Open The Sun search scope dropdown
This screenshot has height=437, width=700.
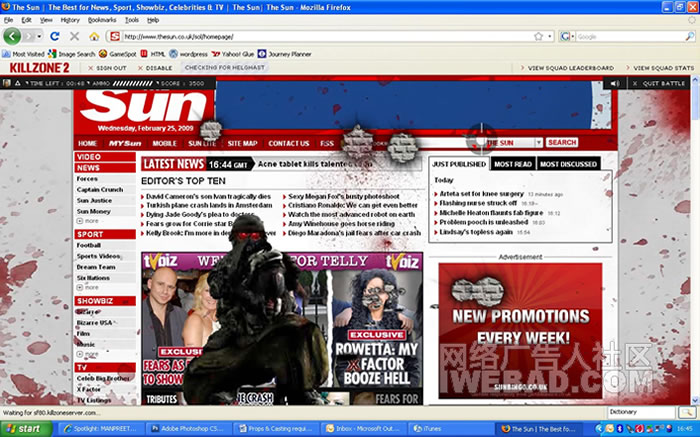pyautogui.click(x=539, y=143)
